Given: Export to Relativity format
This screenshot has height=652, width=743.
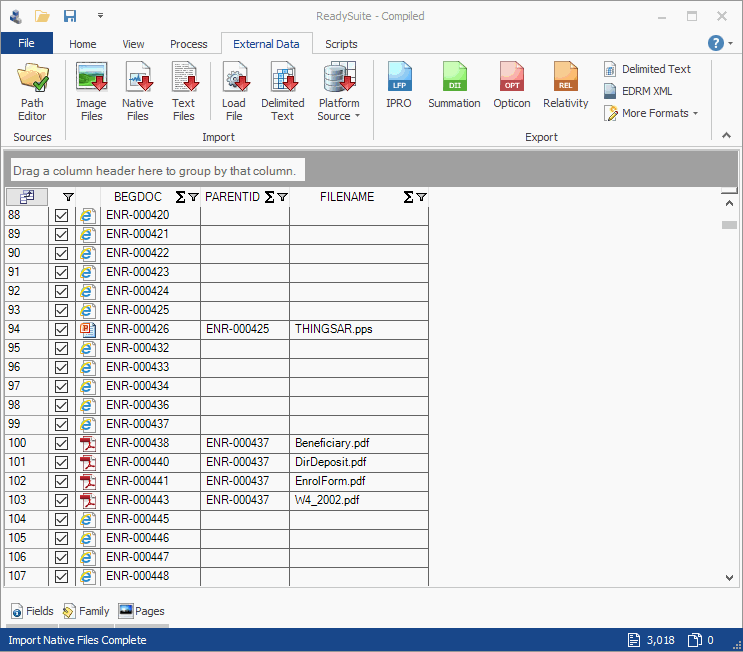Looking at the screenshot, I should pos(566,86).
